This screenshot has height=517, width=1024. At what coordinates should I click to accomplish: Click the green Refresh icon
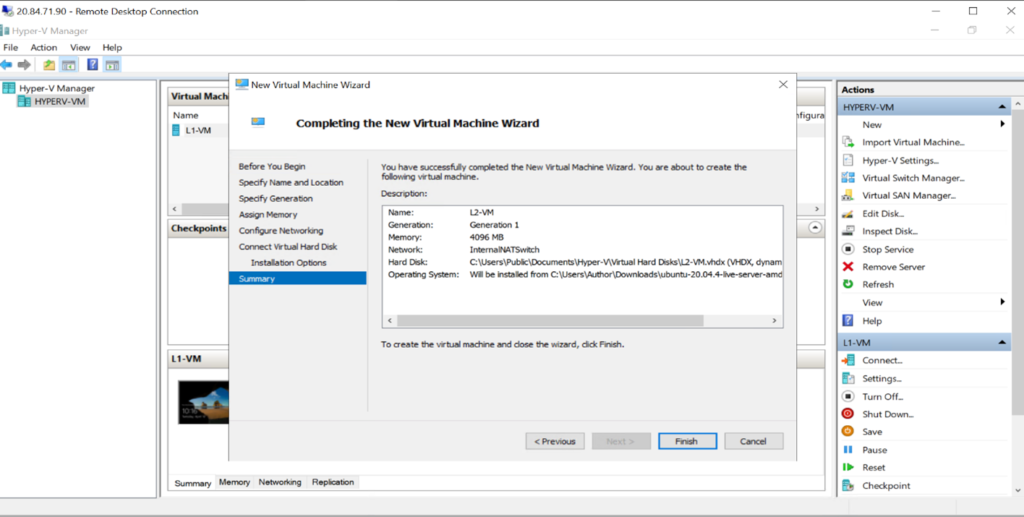tap(848, 284)
